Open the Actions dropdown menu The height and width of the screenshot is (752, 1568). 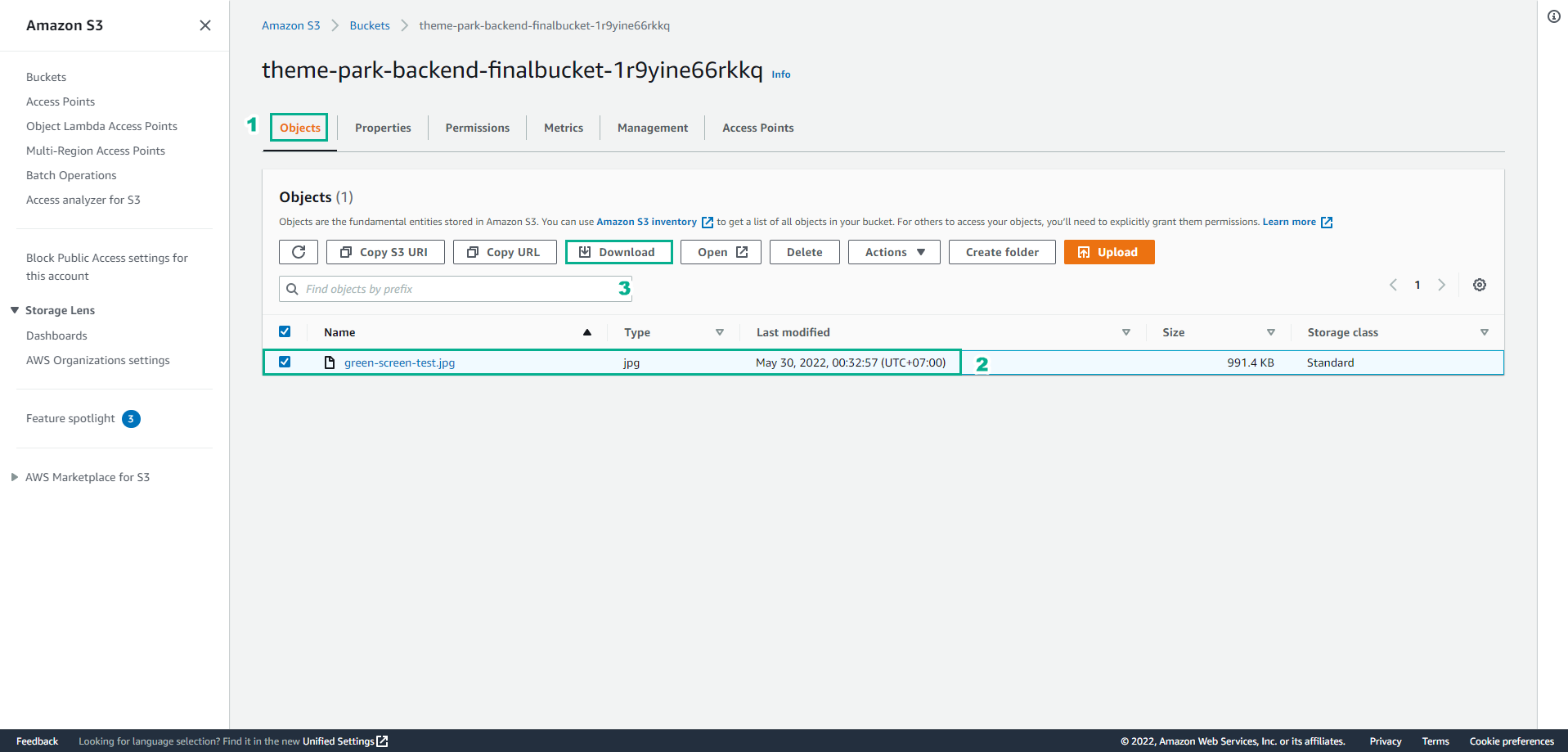click(894, 252)
